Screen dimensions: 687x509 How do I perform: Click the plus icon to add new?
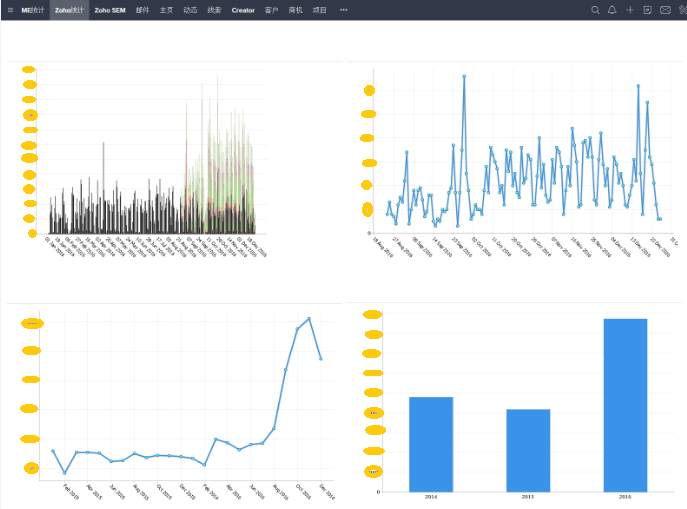(630, 10)
